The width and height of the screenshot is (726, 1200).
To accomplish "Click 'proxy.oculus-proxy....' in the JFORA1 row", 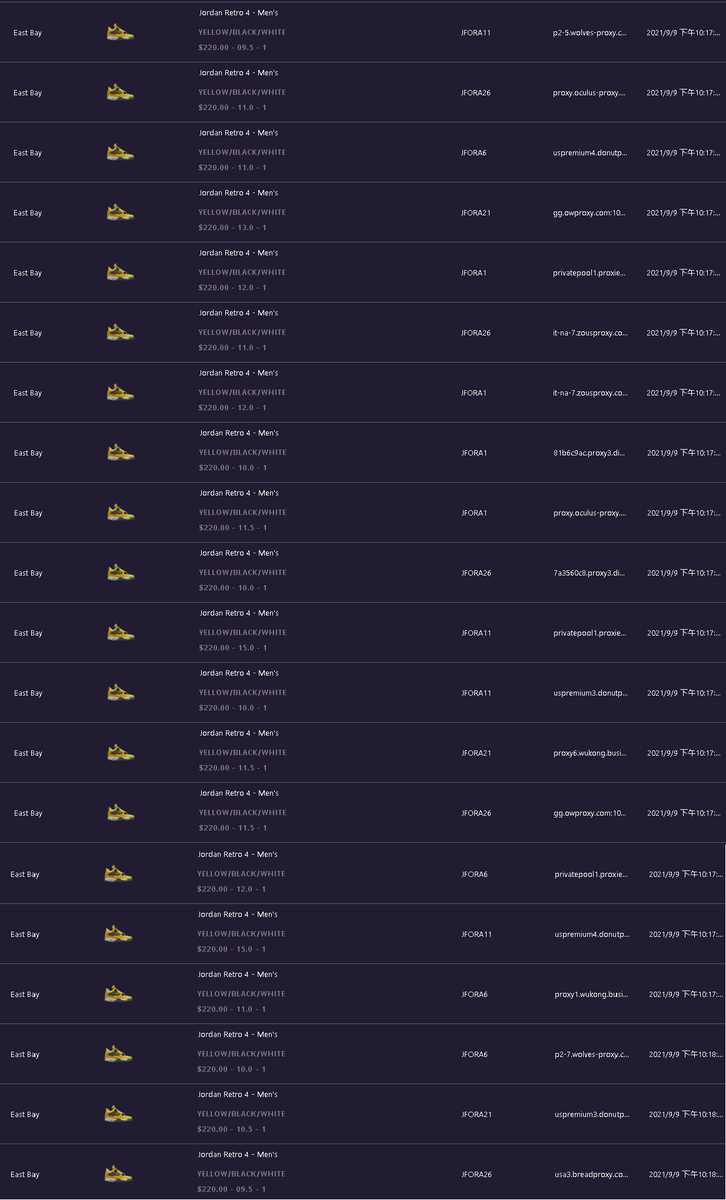I will coord(589,513).
